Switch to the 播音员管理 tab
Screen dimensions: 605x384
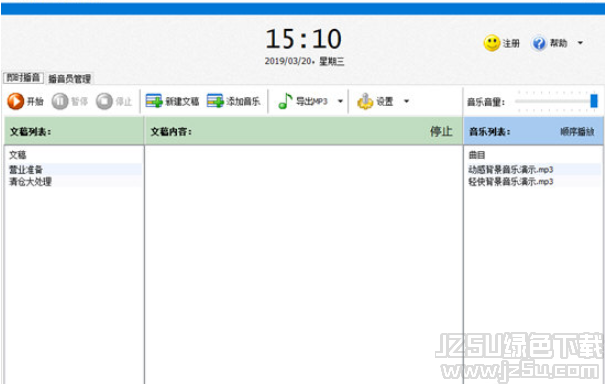coord(69,79)
